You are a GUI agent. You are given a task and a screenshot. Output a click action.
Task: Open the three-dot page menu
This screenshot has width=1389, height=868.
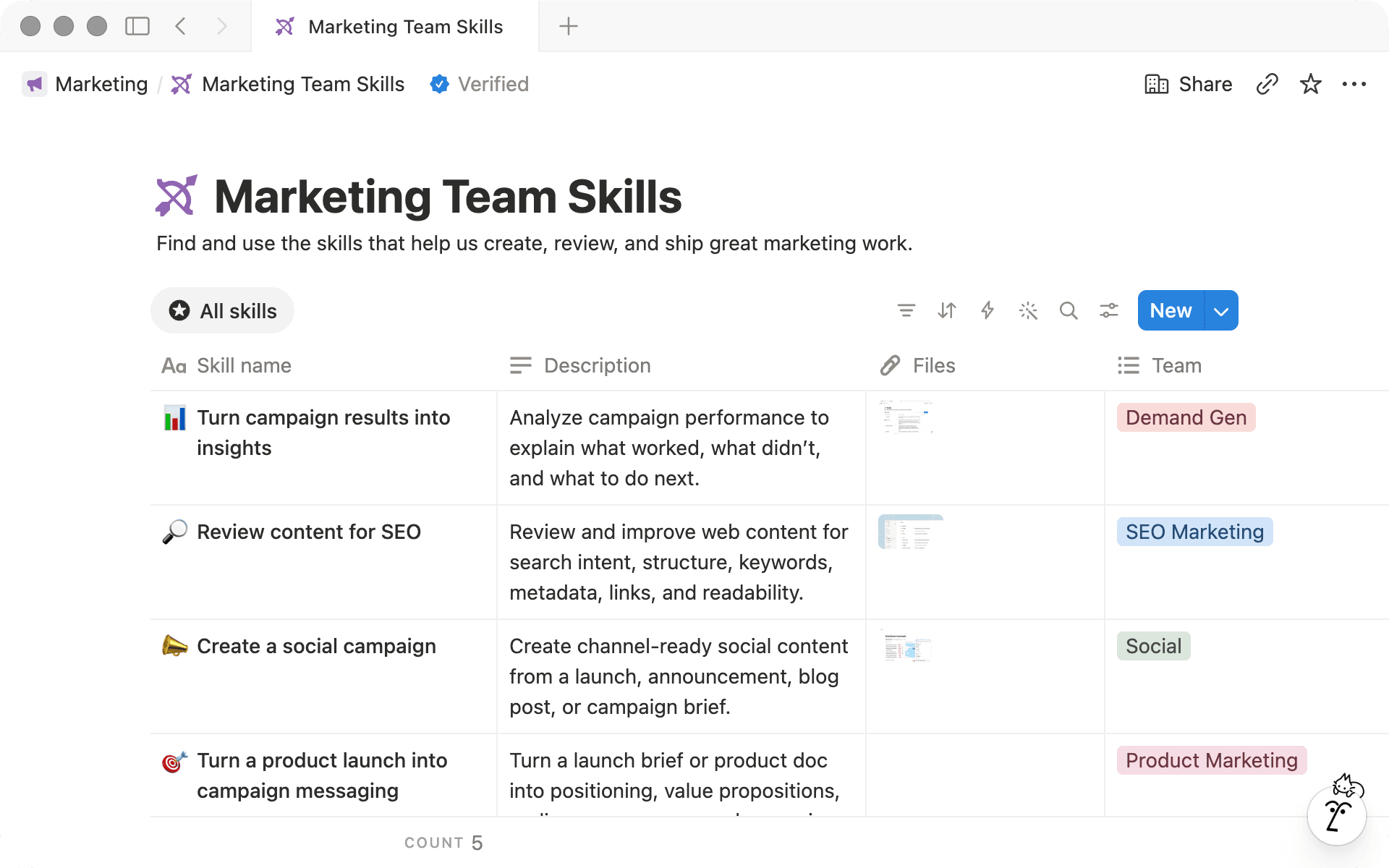click(1354, 84)
